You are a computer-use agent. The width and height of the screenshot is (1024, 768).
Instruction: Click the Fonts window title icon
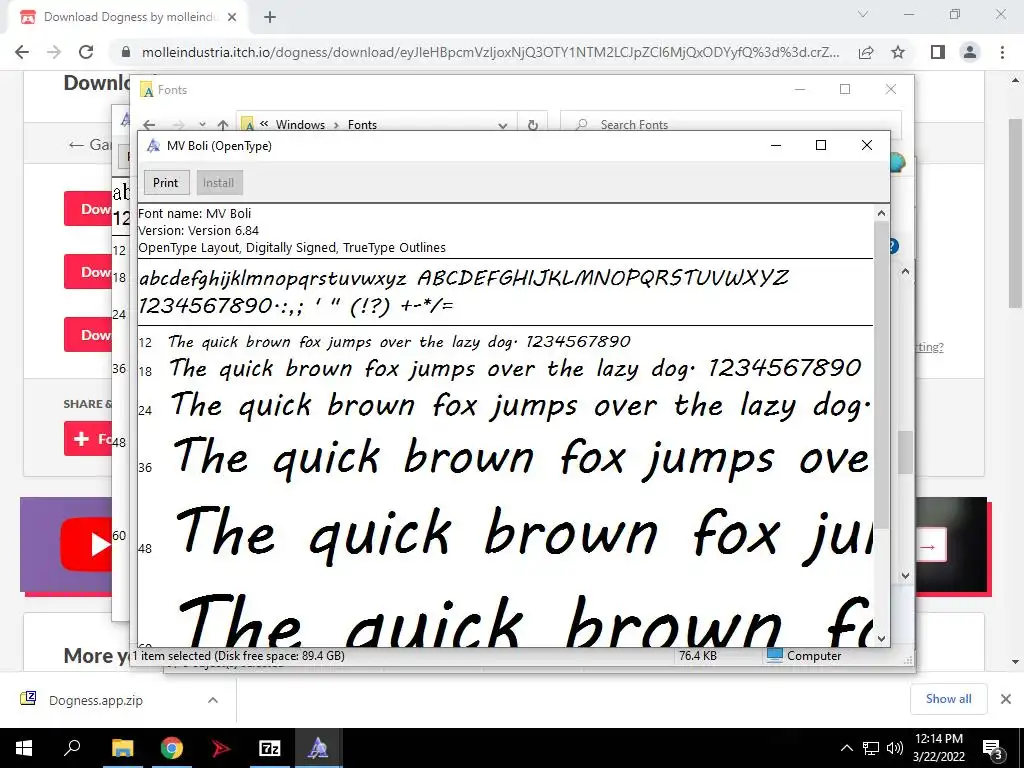click(x=147, y=89)
